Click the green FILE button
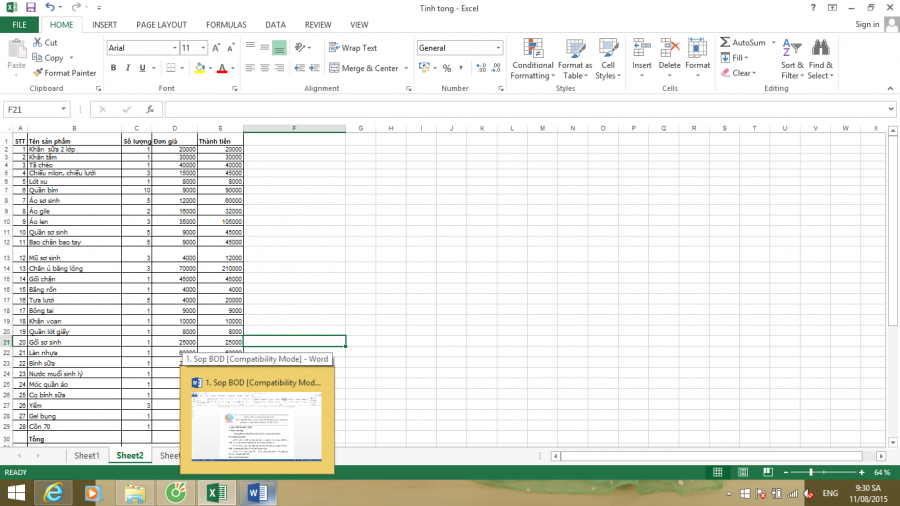 click(19, 24)
